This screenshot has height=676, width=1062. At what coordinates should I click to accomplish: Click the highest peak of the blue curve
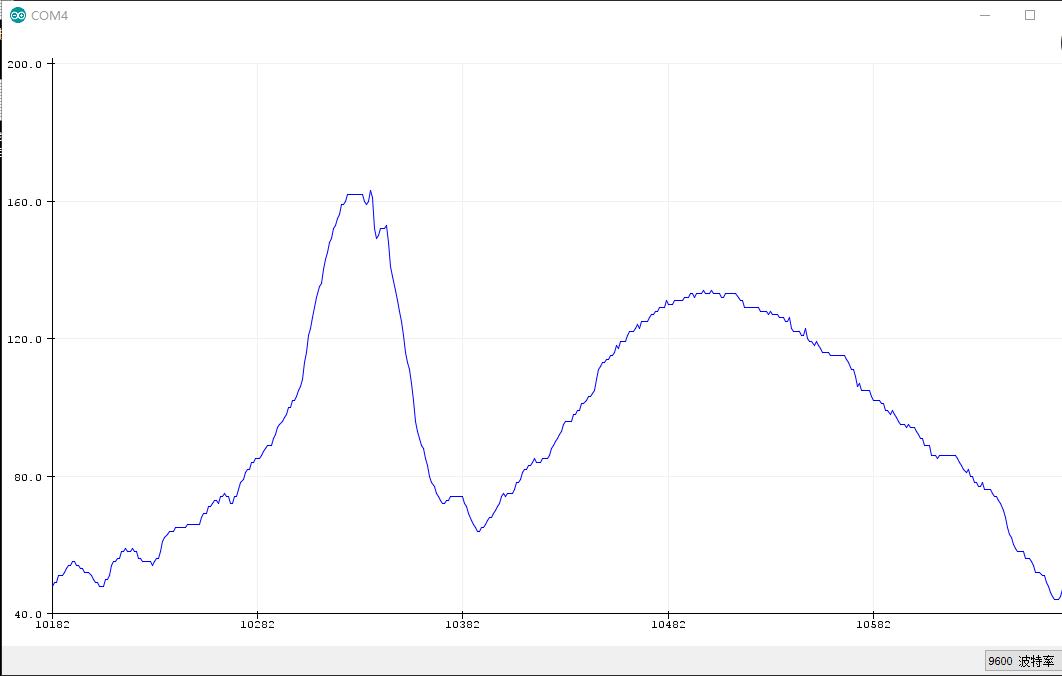370,192
